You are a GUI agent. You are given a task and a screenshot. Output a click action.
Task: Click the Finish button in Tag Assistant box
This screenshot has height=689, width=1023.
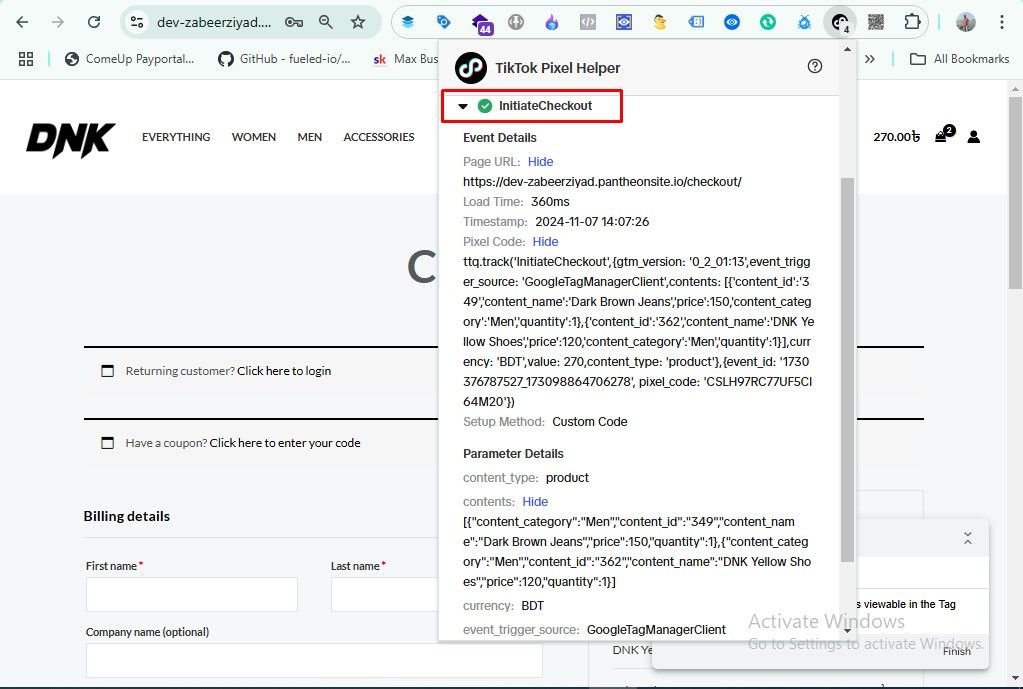[x=956, y=651]
